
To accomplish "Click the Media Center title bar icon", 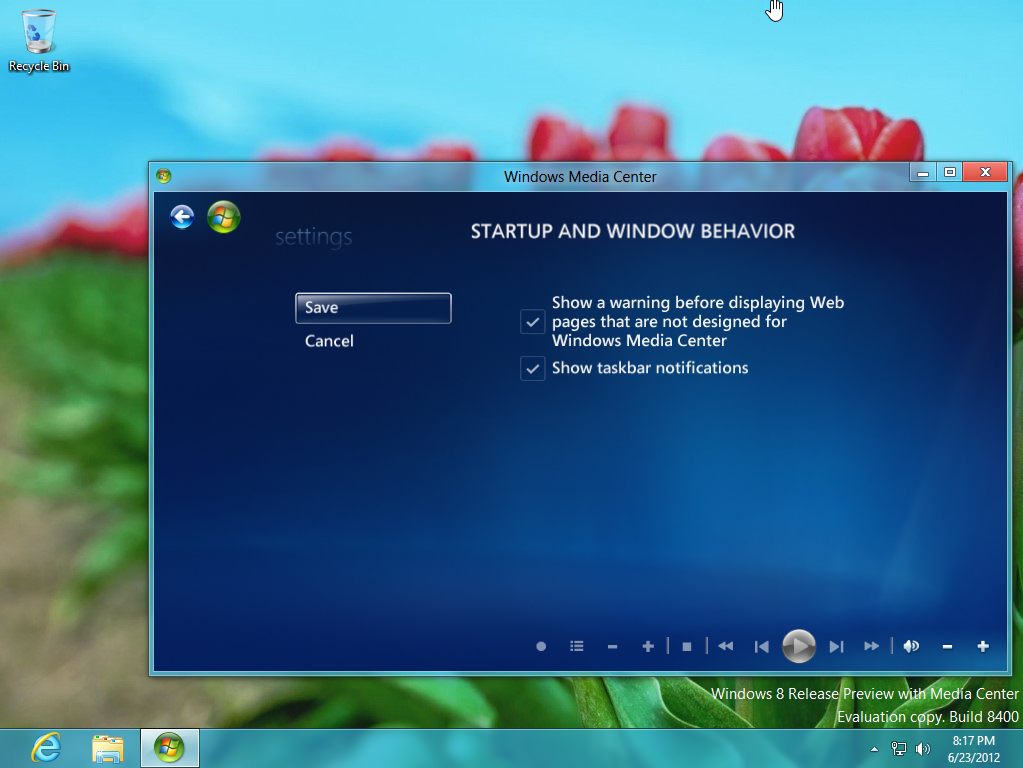I will (x=163, y=176).
